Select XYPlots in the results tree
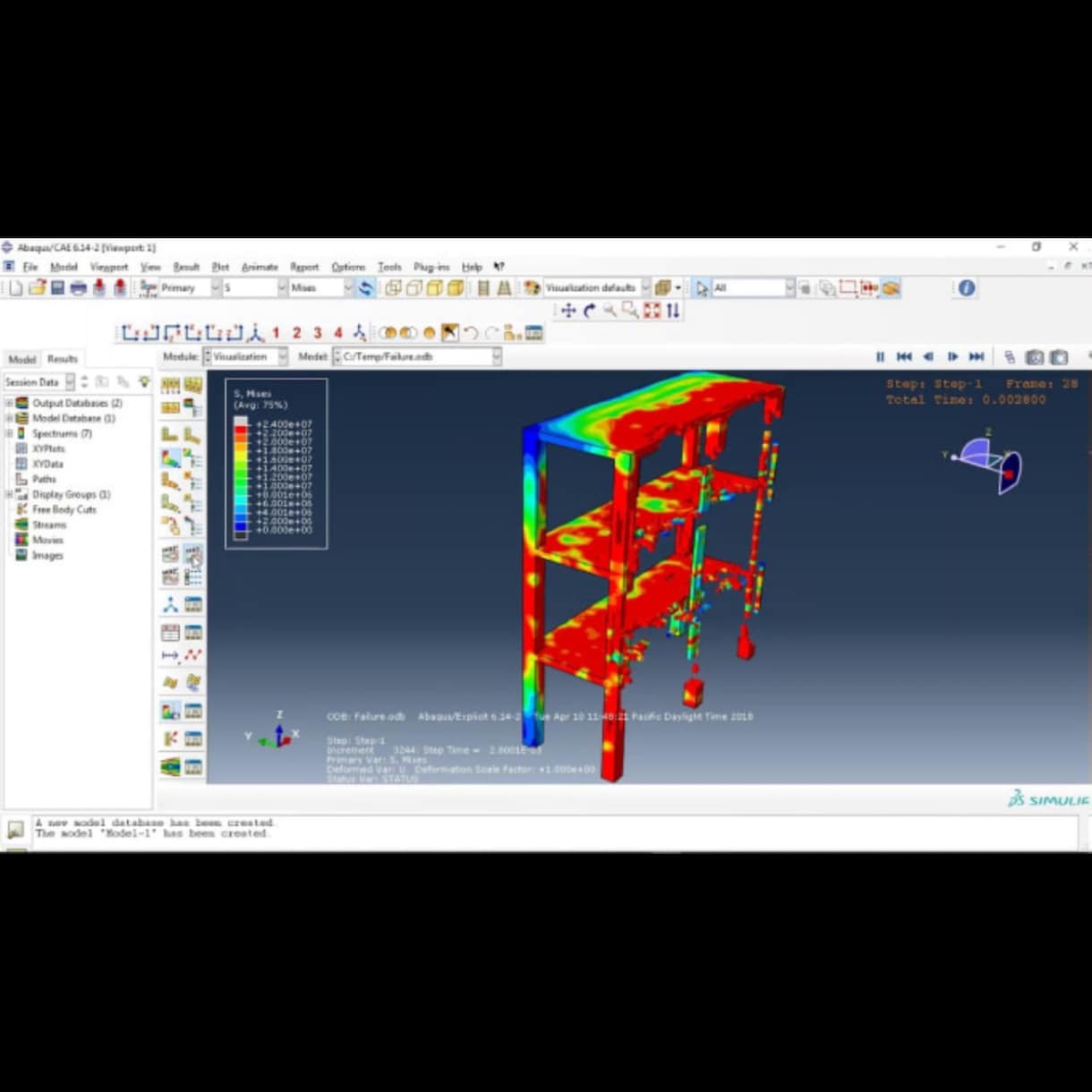Screen dimensions: 1092x1092 [48, 449]
